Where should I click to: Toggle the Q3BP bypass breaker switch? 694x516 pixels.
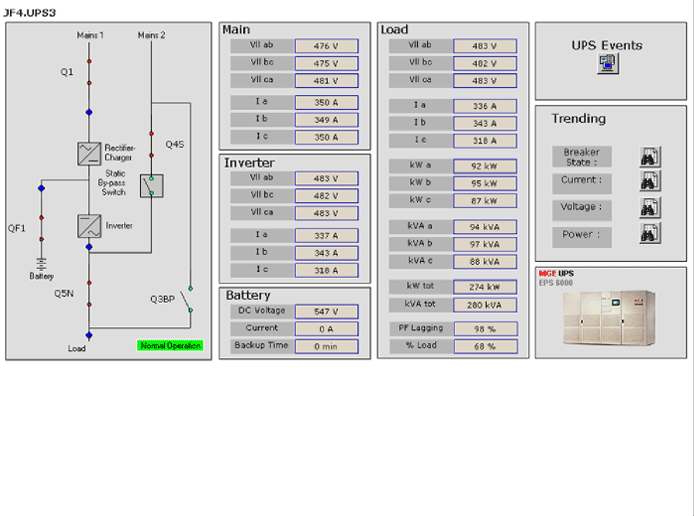point(189,300)
